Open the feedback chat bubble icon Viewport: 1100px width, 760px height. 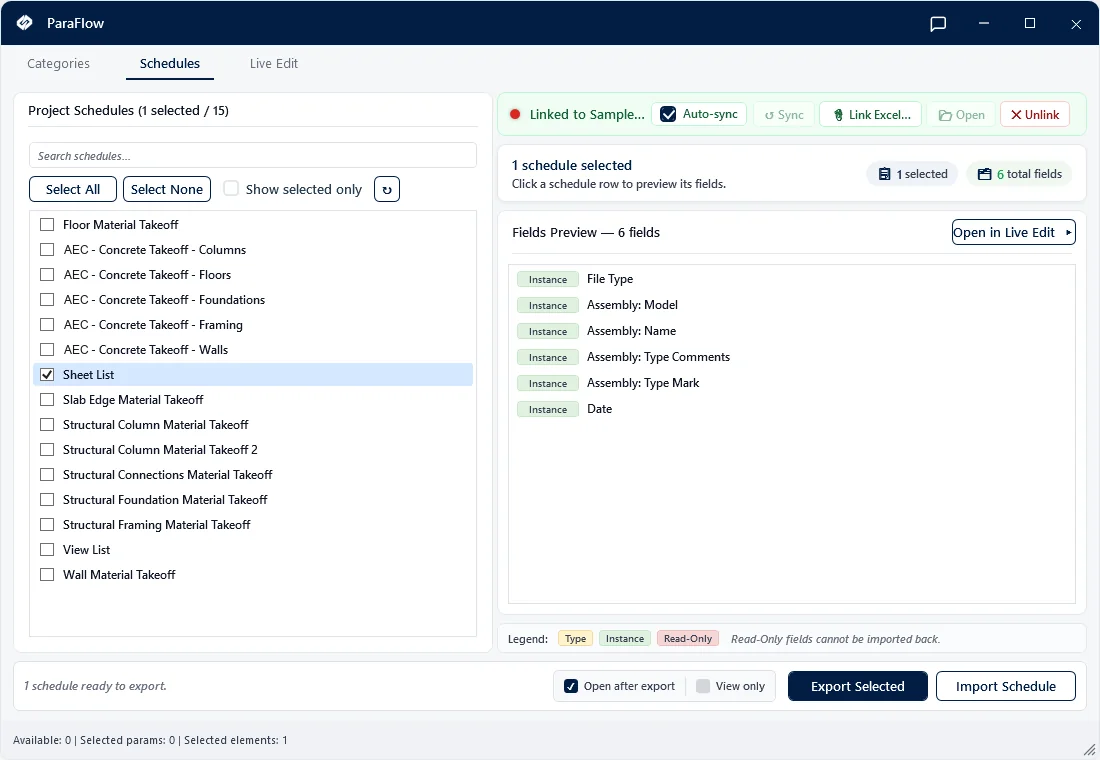(938, 24)
